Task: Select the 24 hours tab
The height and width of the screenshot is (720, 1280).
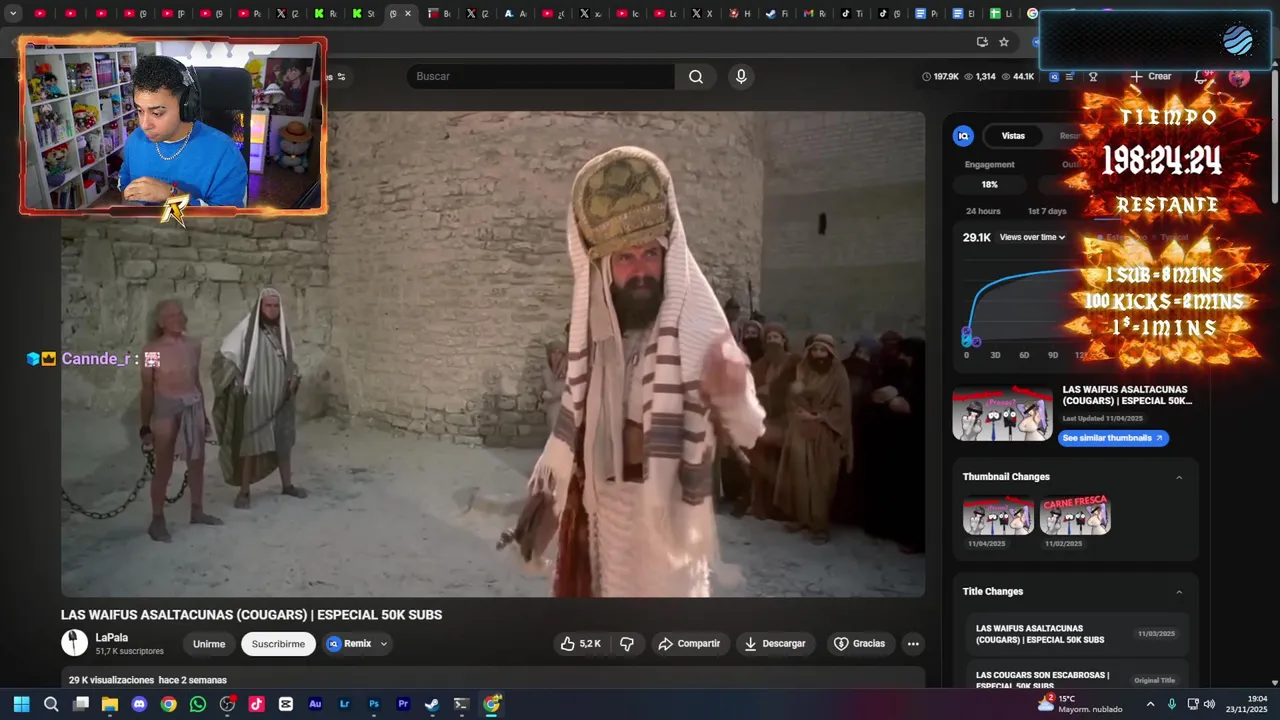Action: coord(983,211)
